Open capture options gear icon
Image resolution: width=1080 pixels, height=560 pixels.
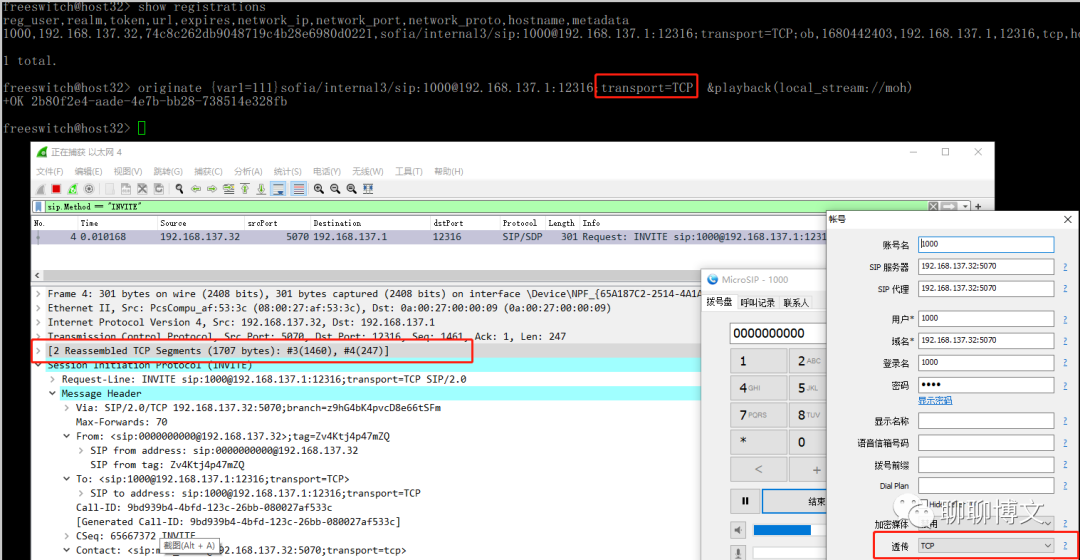click(x=89, y=189)
